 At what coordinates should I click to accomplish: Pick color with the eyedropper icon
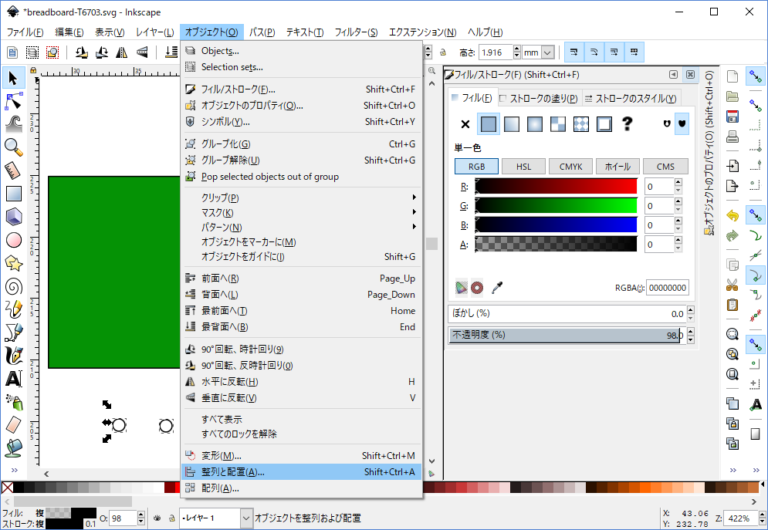[x=496, y=287]
